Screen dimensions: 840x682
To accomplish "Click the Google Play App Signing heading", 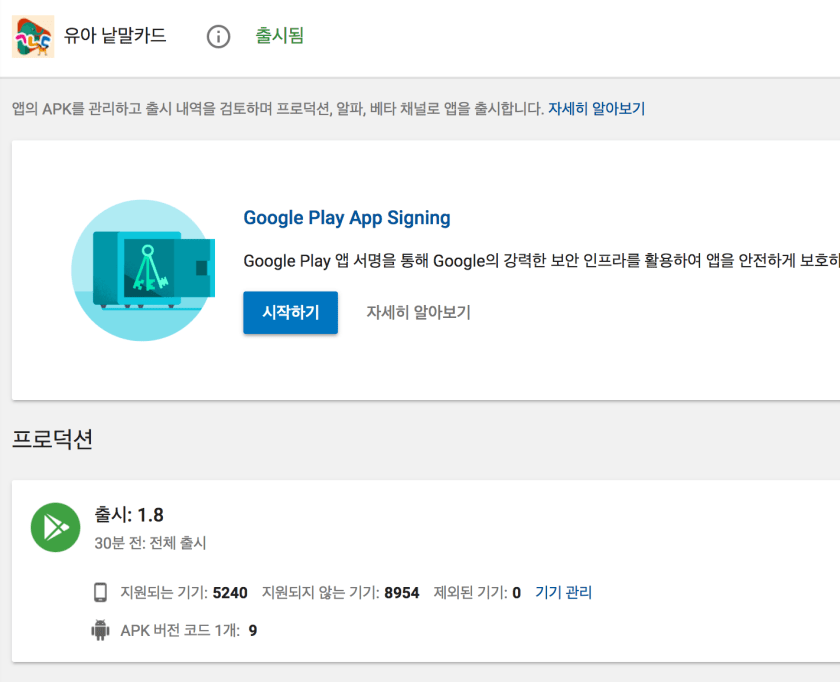I will point(347,218).
